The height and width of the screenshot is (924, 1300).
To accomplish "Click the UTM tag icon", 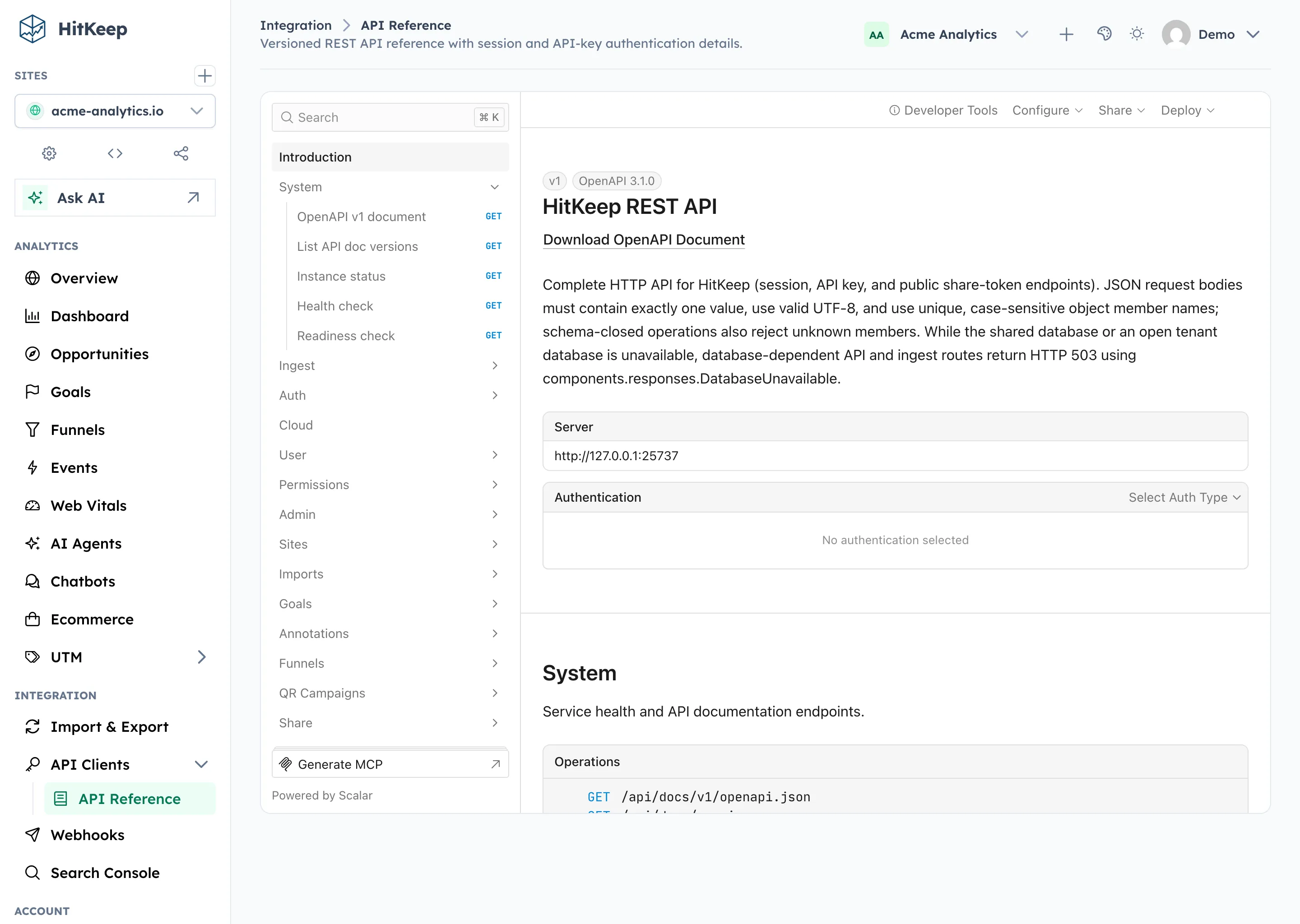I will click(x=32, y=657).
